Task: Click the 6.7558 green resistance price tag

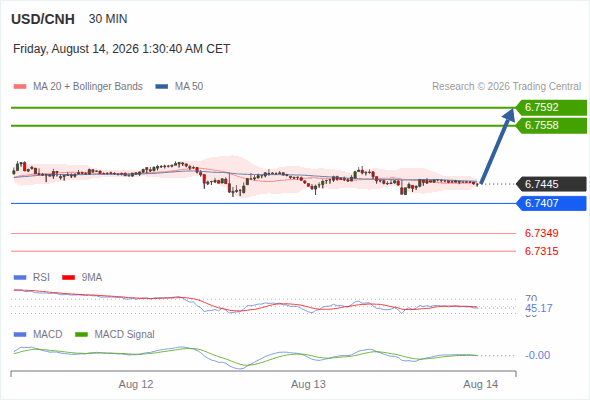Action: click(551, 126)
